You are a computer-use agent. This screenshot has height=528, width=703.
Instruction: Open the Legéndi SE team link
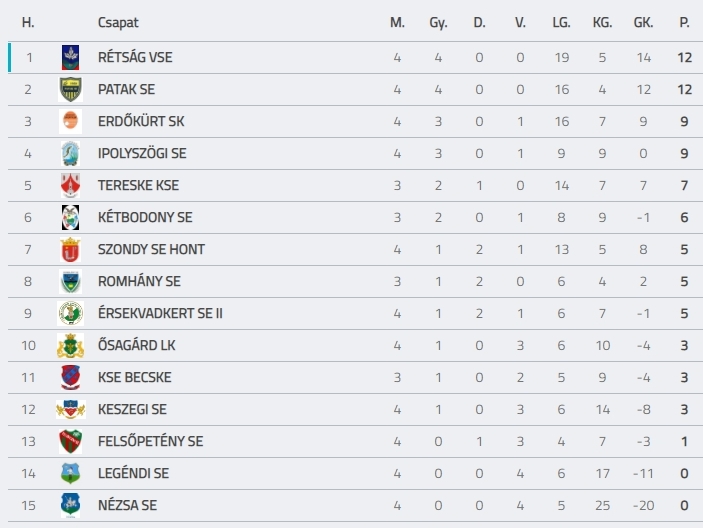click(133, 473)
